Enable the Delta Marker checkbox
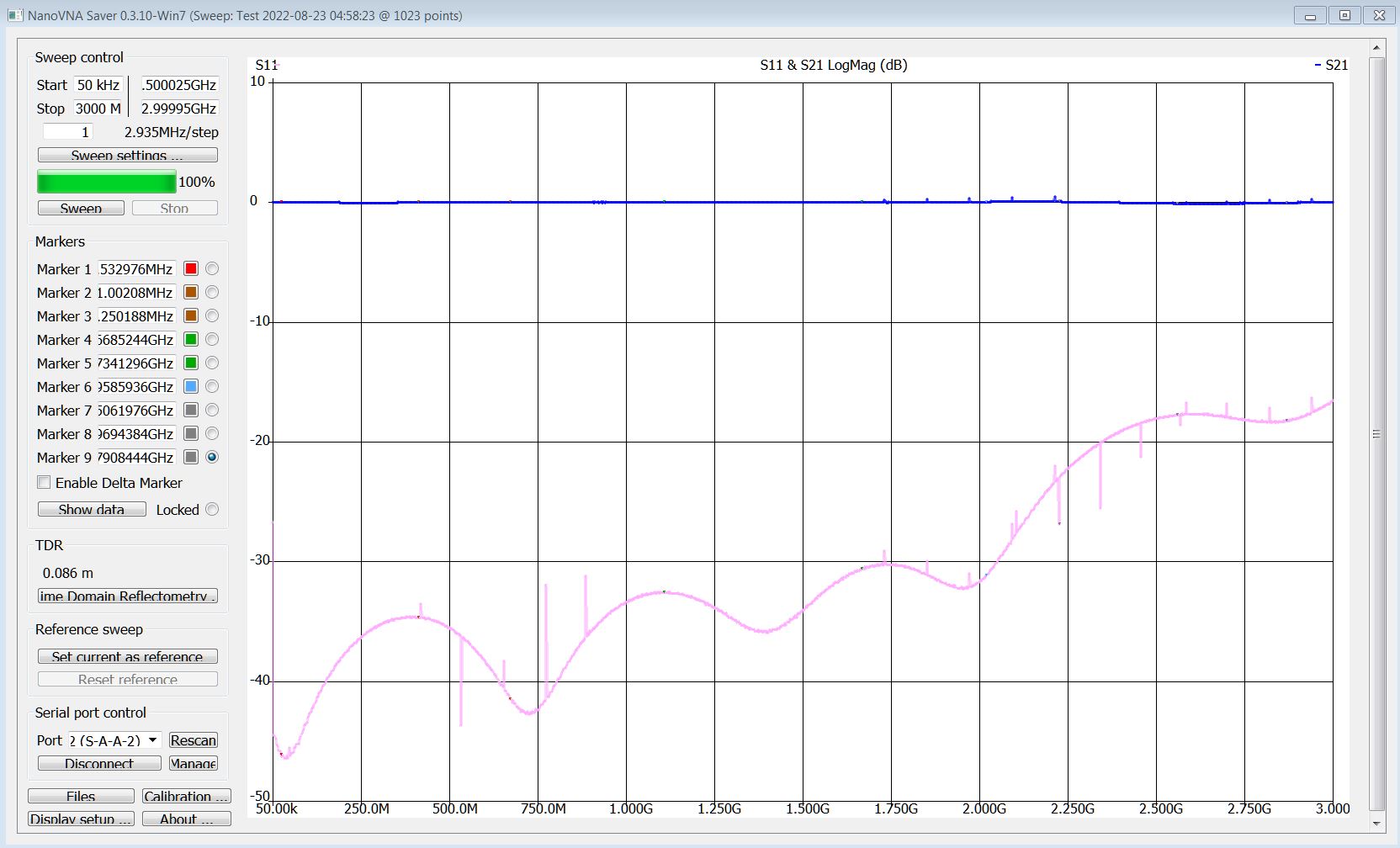The height and width of the screenshot is (848, 1400). tap(44, 483)
